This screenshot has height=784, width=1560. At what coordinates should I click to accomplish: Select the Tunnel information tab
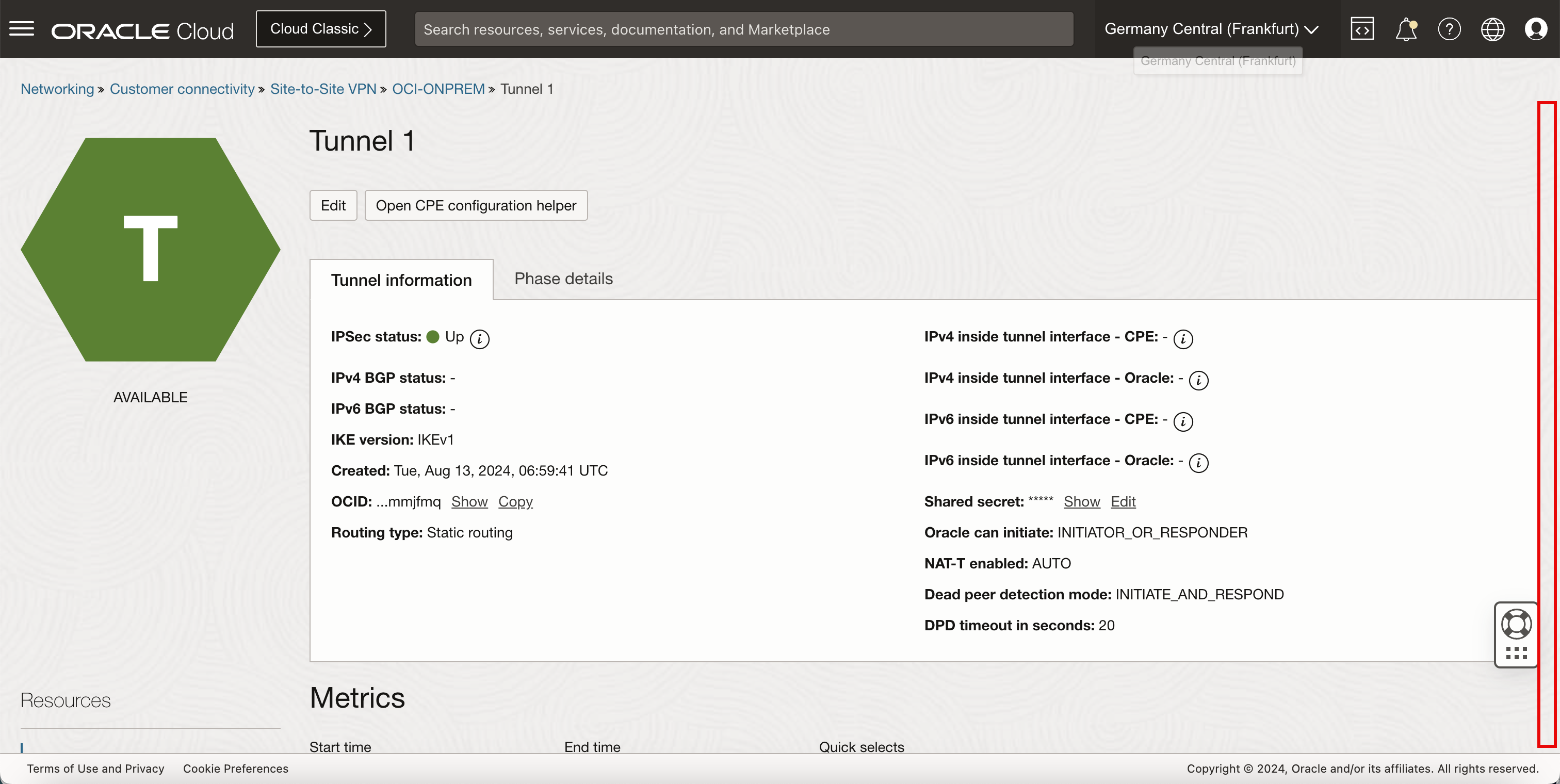pos(401,280)
